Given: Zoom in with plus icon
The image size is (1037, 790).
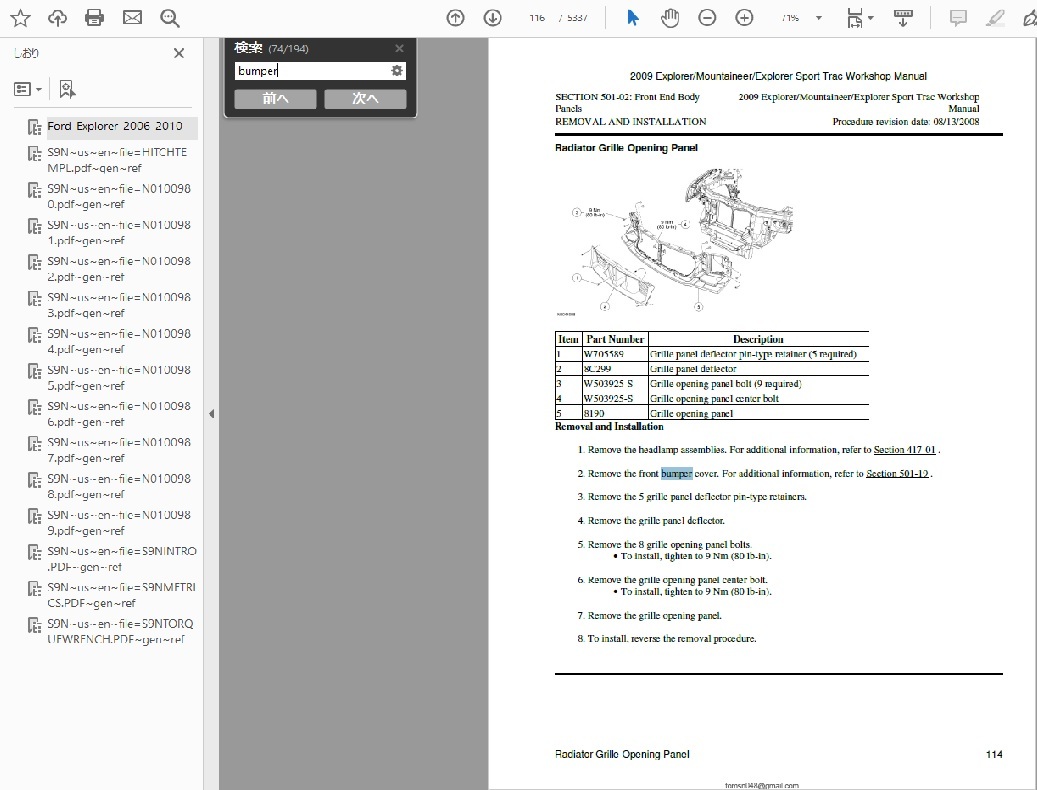Looking at the screenshot, I should (x=744, y=18).
